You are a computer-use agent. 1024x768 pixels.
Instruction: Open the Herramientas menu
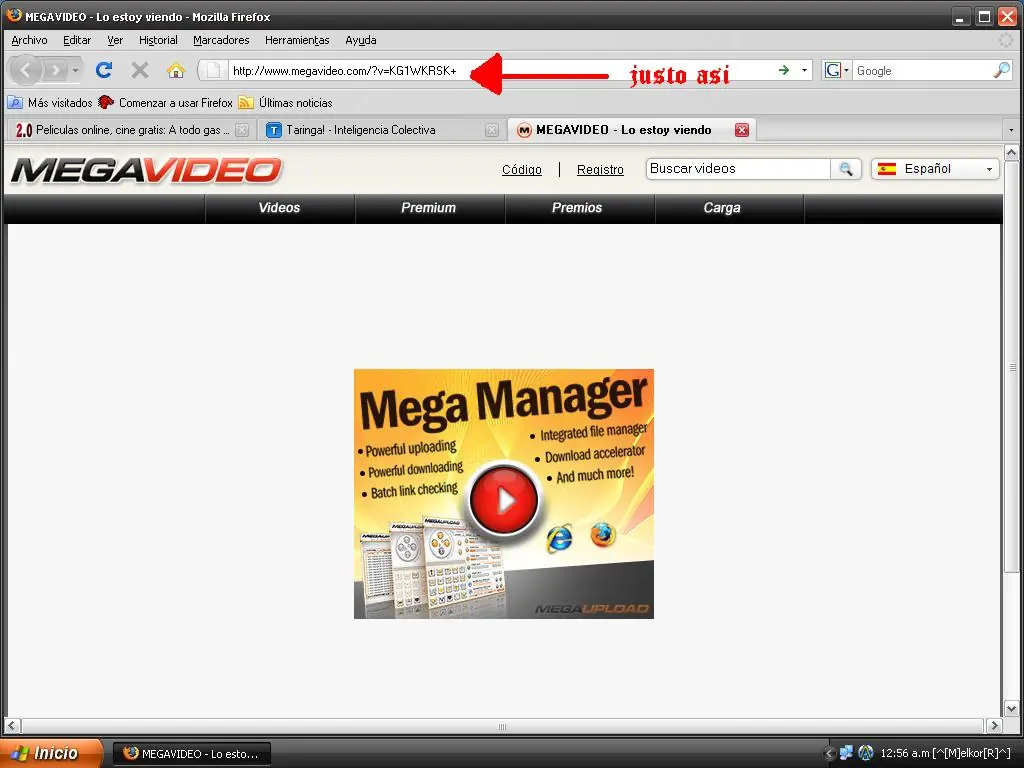[x=297, y=40]
